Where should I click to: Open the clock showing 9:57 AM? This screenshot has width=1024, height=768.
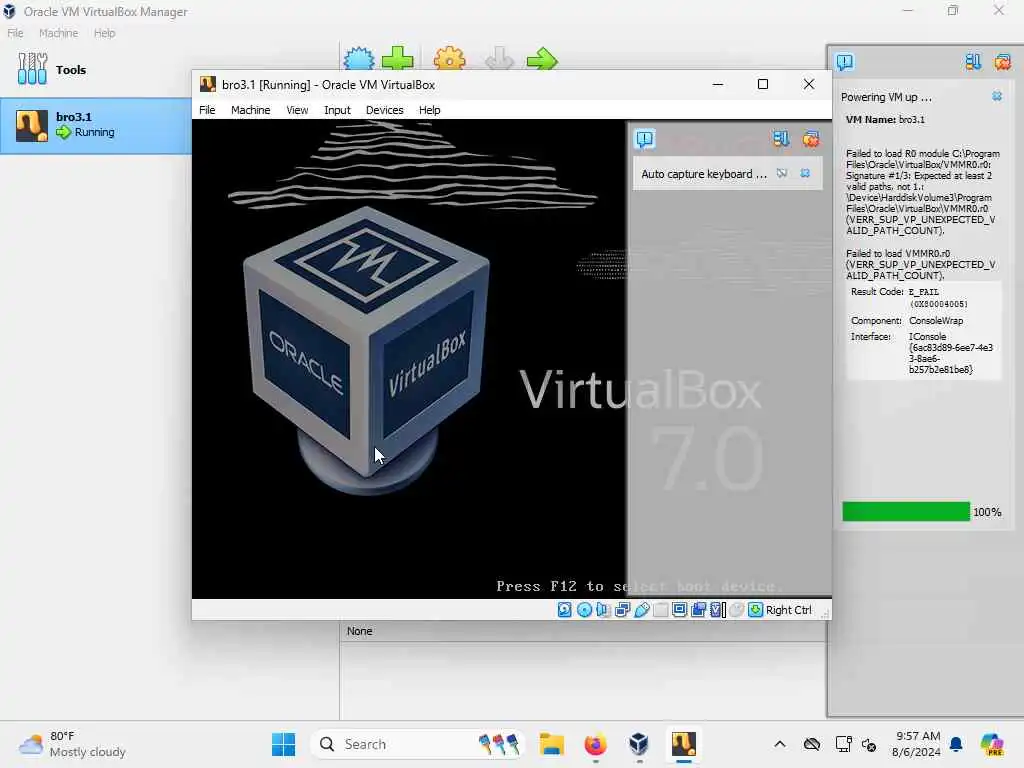(x=916, y=744)
